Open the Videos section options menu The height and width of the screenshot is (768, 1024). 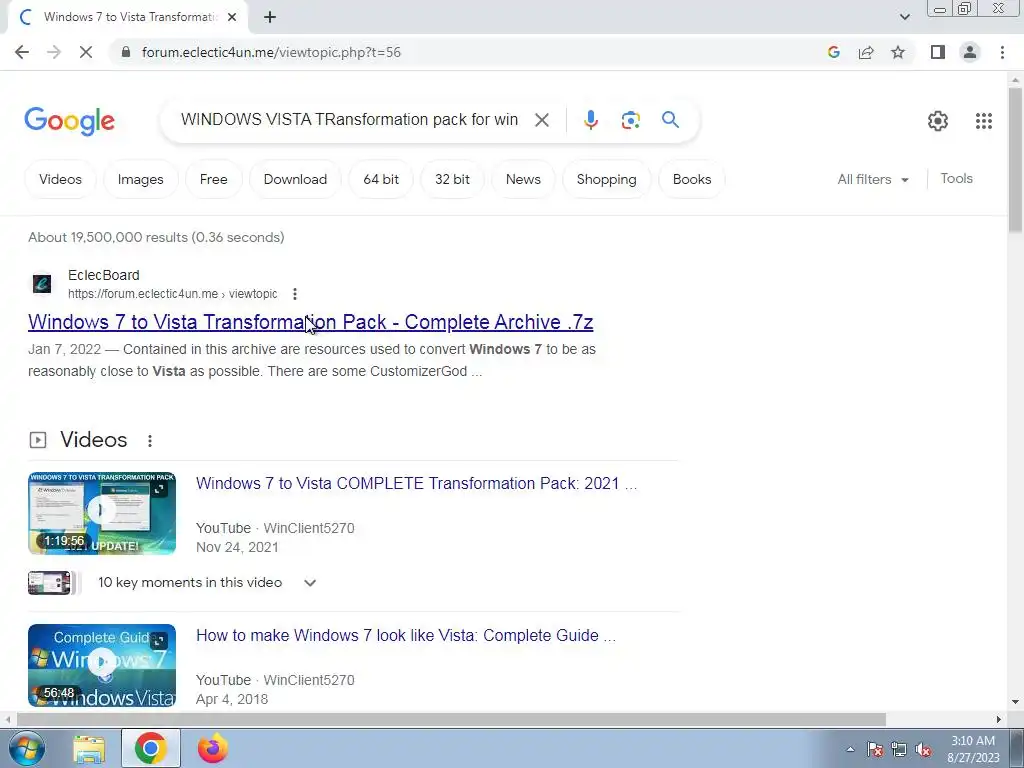(150, 441)
